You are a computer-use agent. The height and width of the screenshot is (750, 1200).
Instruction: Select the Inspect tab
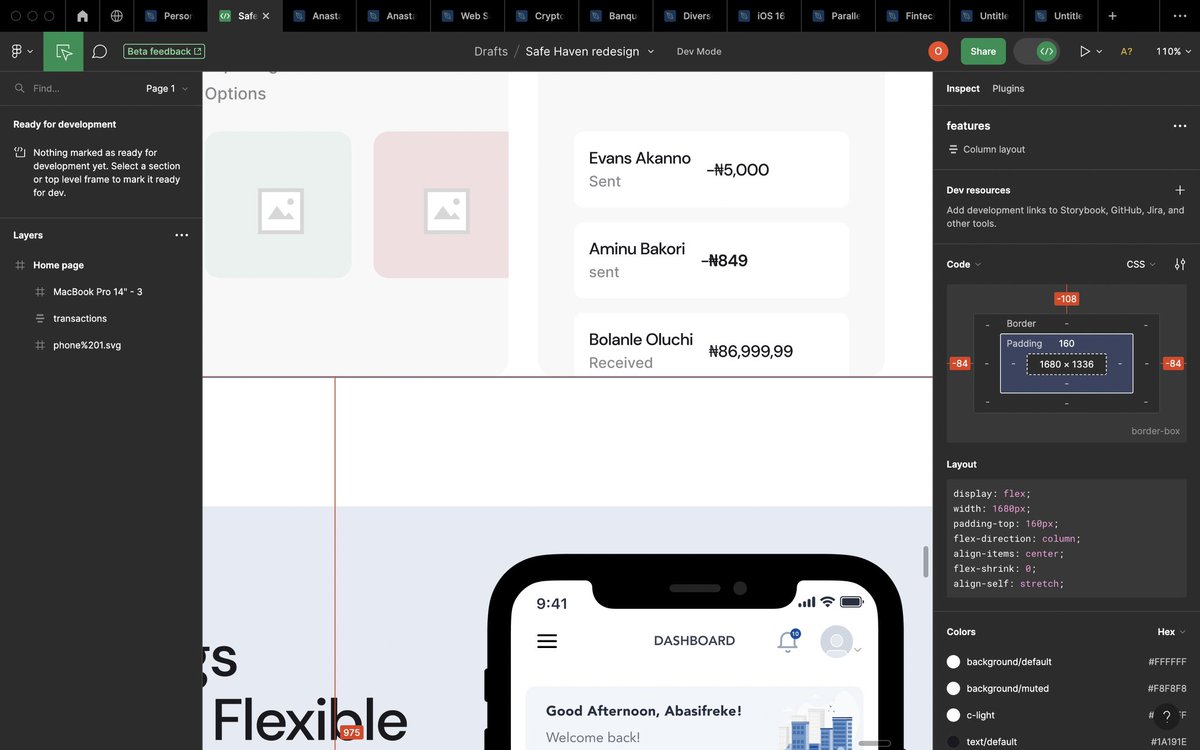[x=962, y=88]
